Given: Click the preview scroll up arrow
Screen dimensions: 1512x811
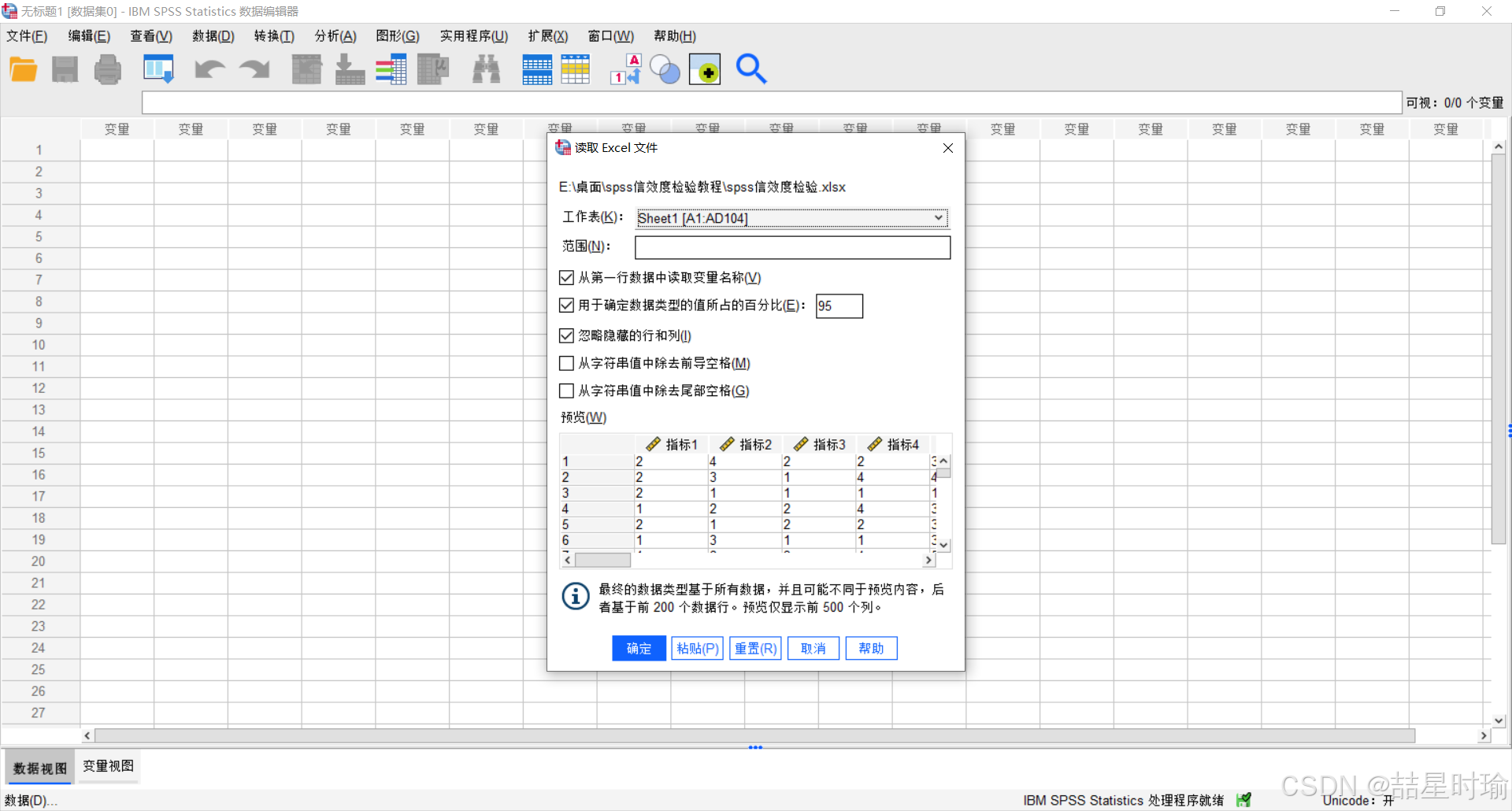Looking at the screenshot, I should click(x=943, y=461).
